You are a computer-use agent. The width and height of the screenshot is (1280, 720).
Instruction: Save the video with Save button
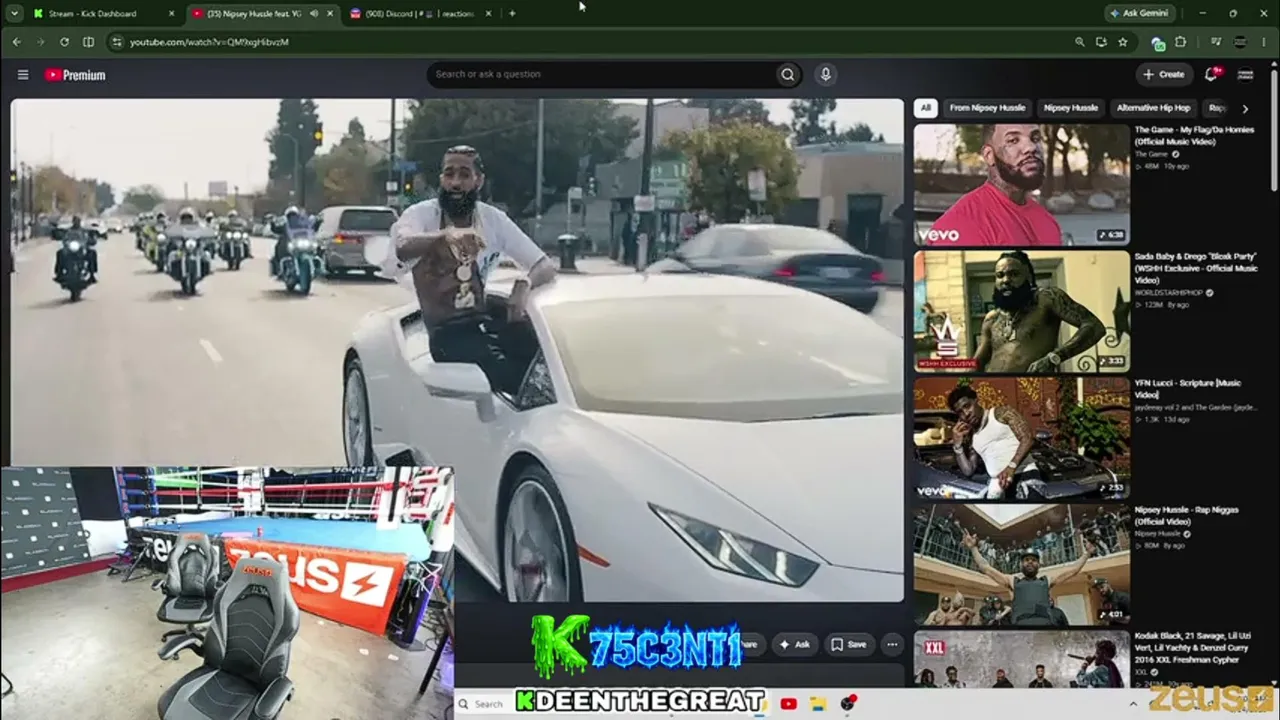pos(849,645)
